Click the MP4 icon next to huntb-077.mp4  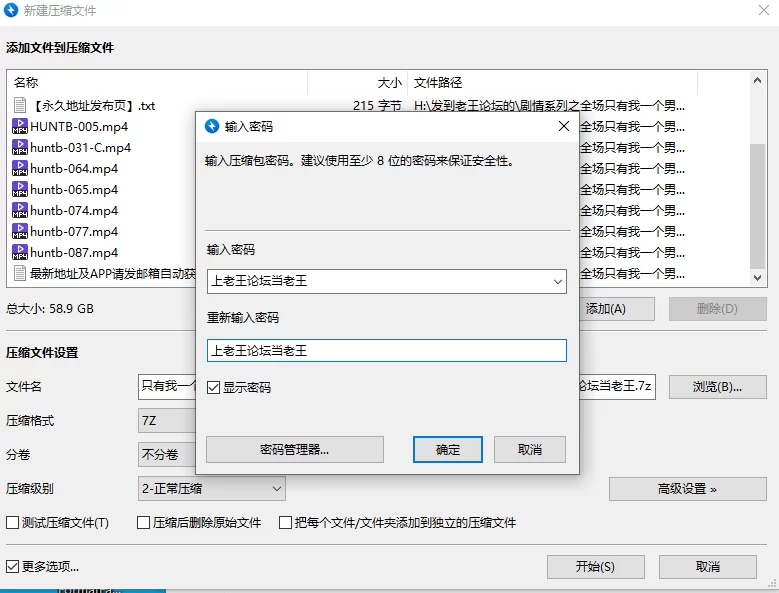(x=20, y=231)
